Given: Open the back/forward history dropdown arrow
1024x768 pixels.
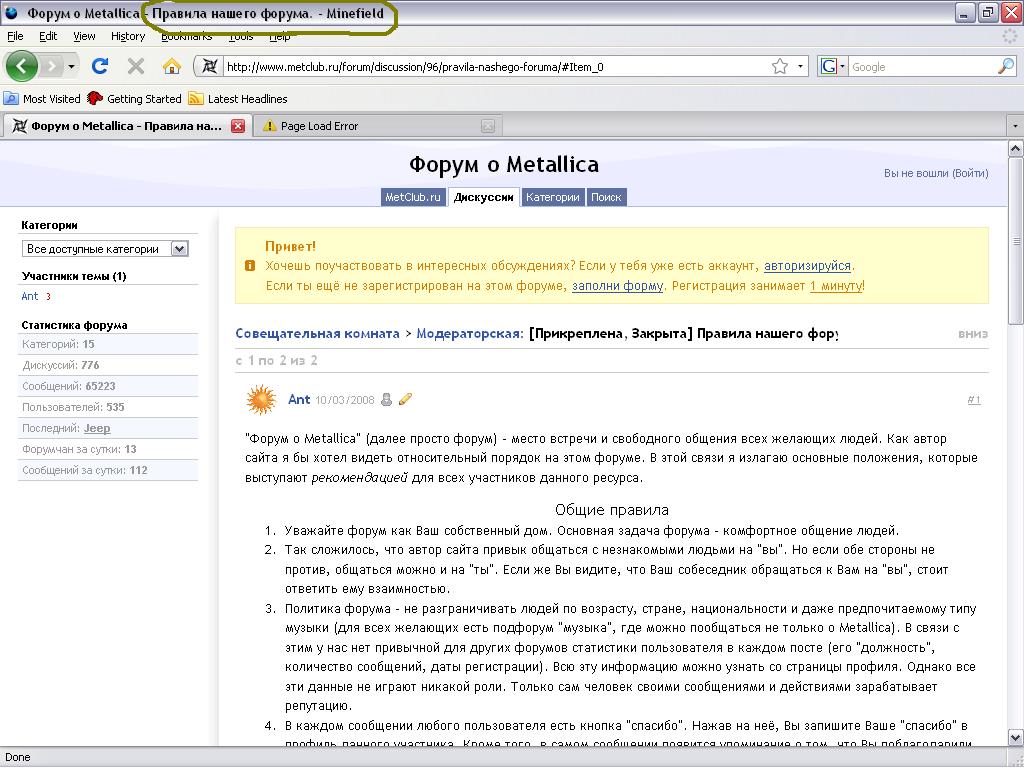Looking at the screenshot, I should click(71, 67).
